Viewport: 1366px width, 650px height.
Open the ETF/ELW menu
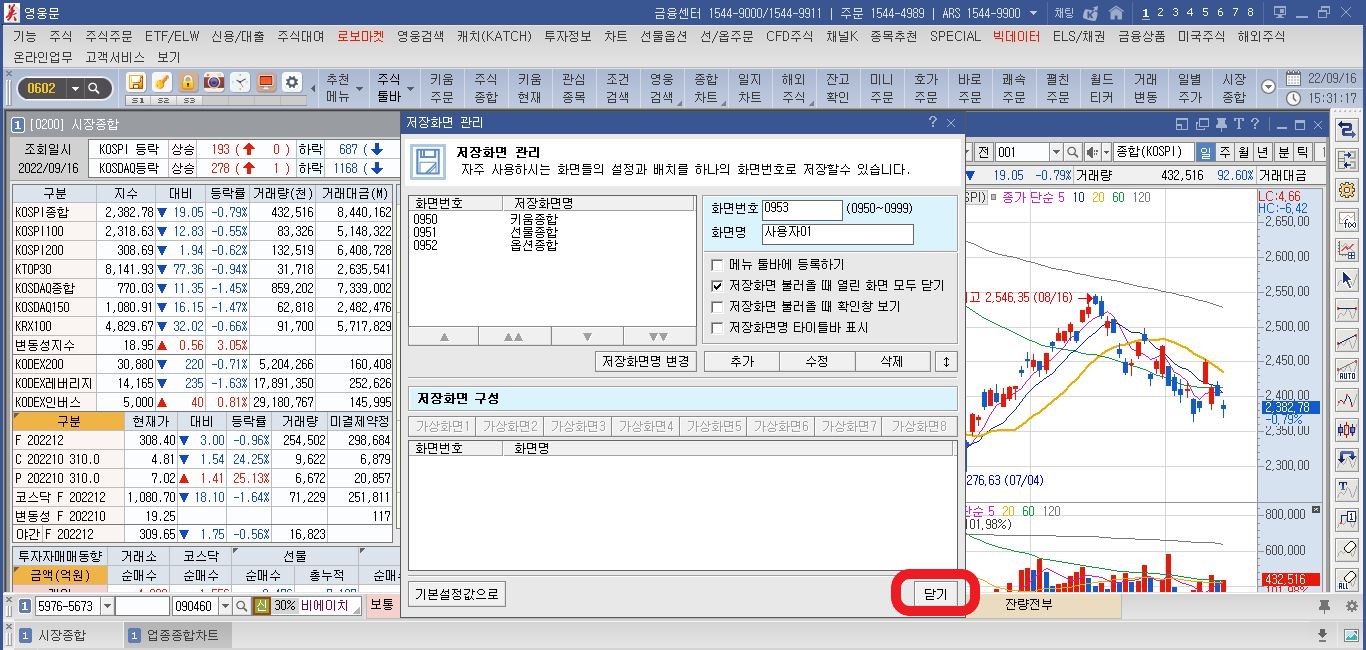172,36
